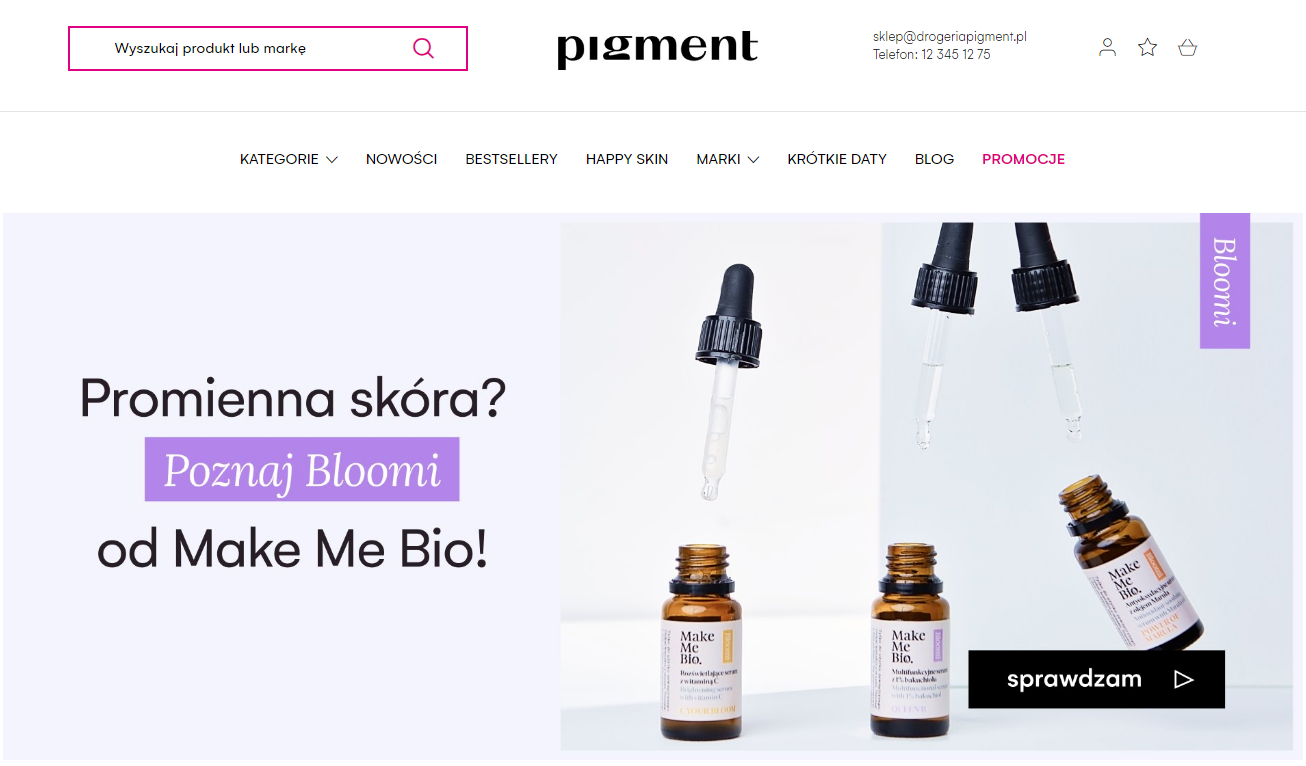The image size is (1306, 766).
Task: Open the PROMOCJE link
Action: click(1023, 159)
